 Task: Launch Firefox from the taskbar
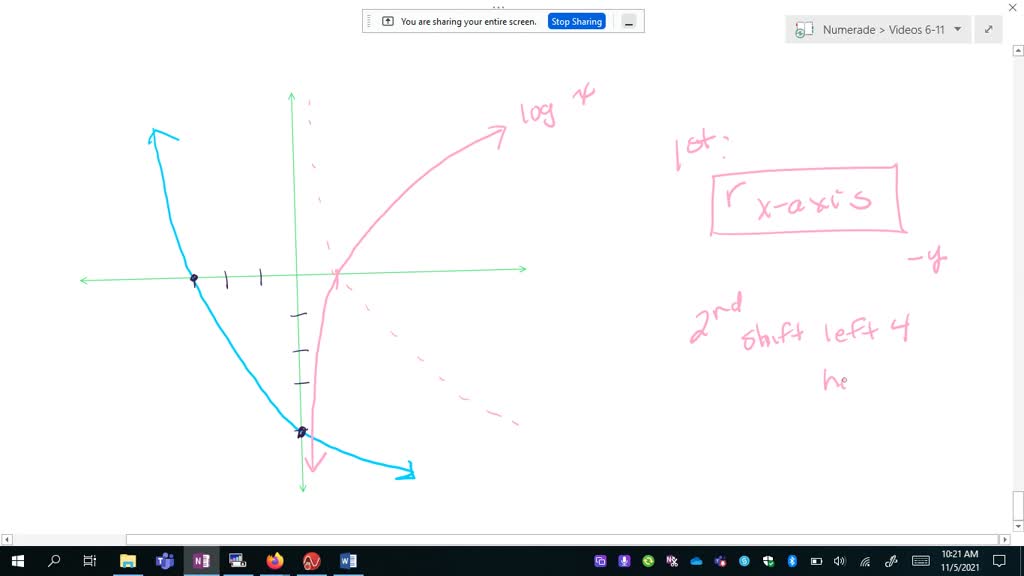[x=274, y=560]
